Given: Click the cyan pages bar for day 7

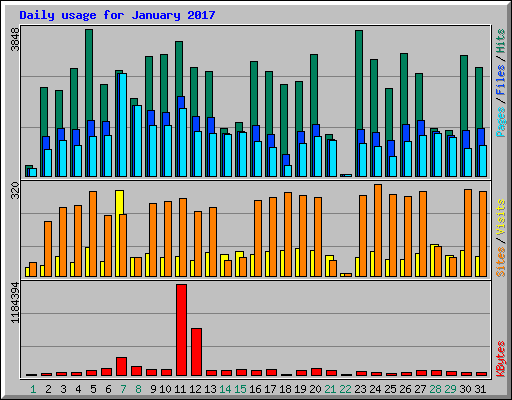Looking at the screenshot, I should (123, 125).
